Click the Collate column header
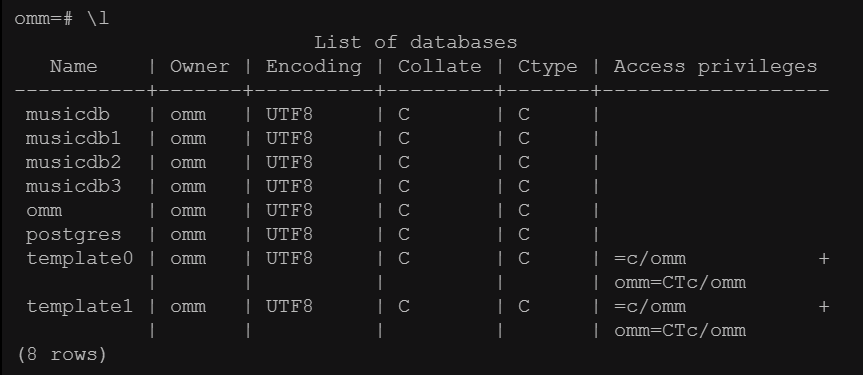The width and height of the screenshot is (863, 375). [440, 67]
